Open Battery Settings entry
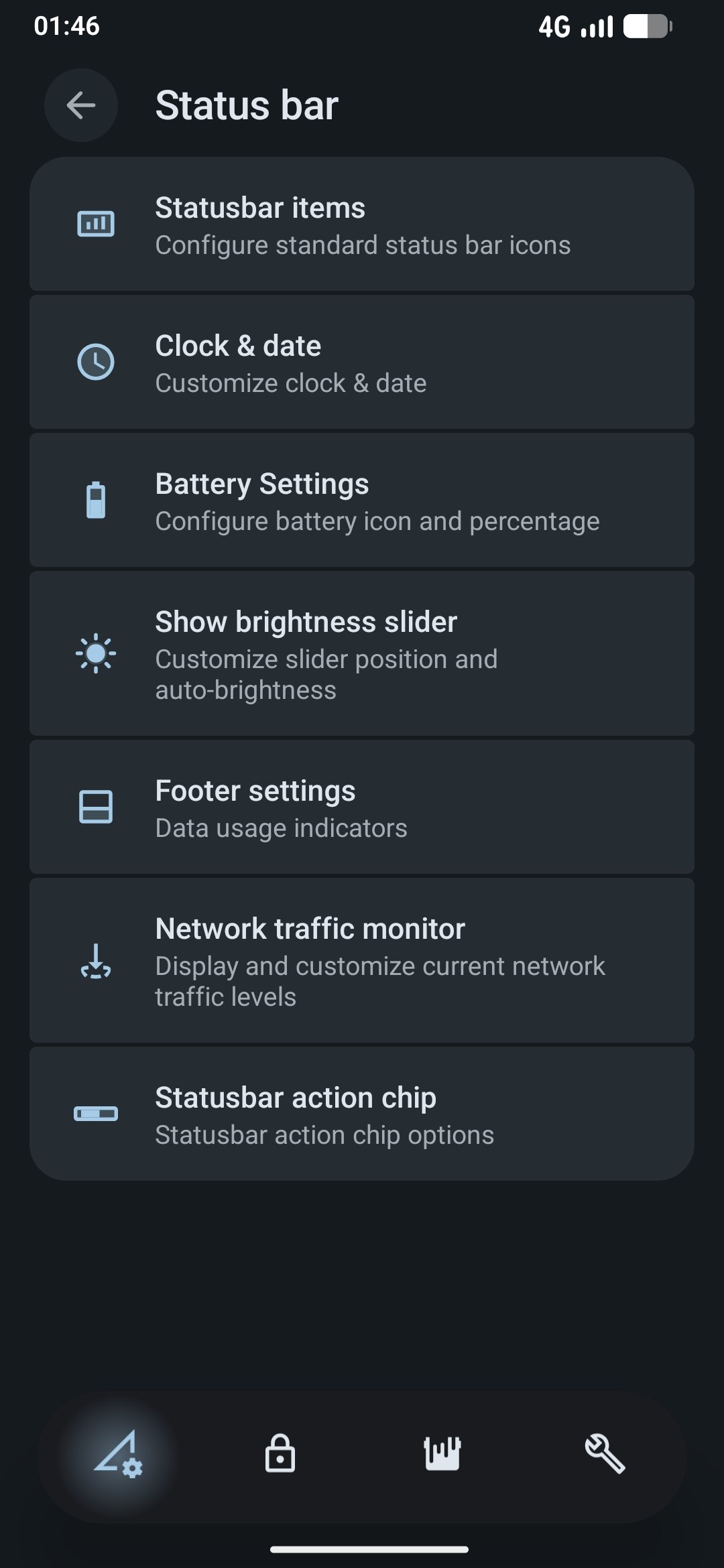This screenshot has width=724, height=1568. [x=362, y=501]
